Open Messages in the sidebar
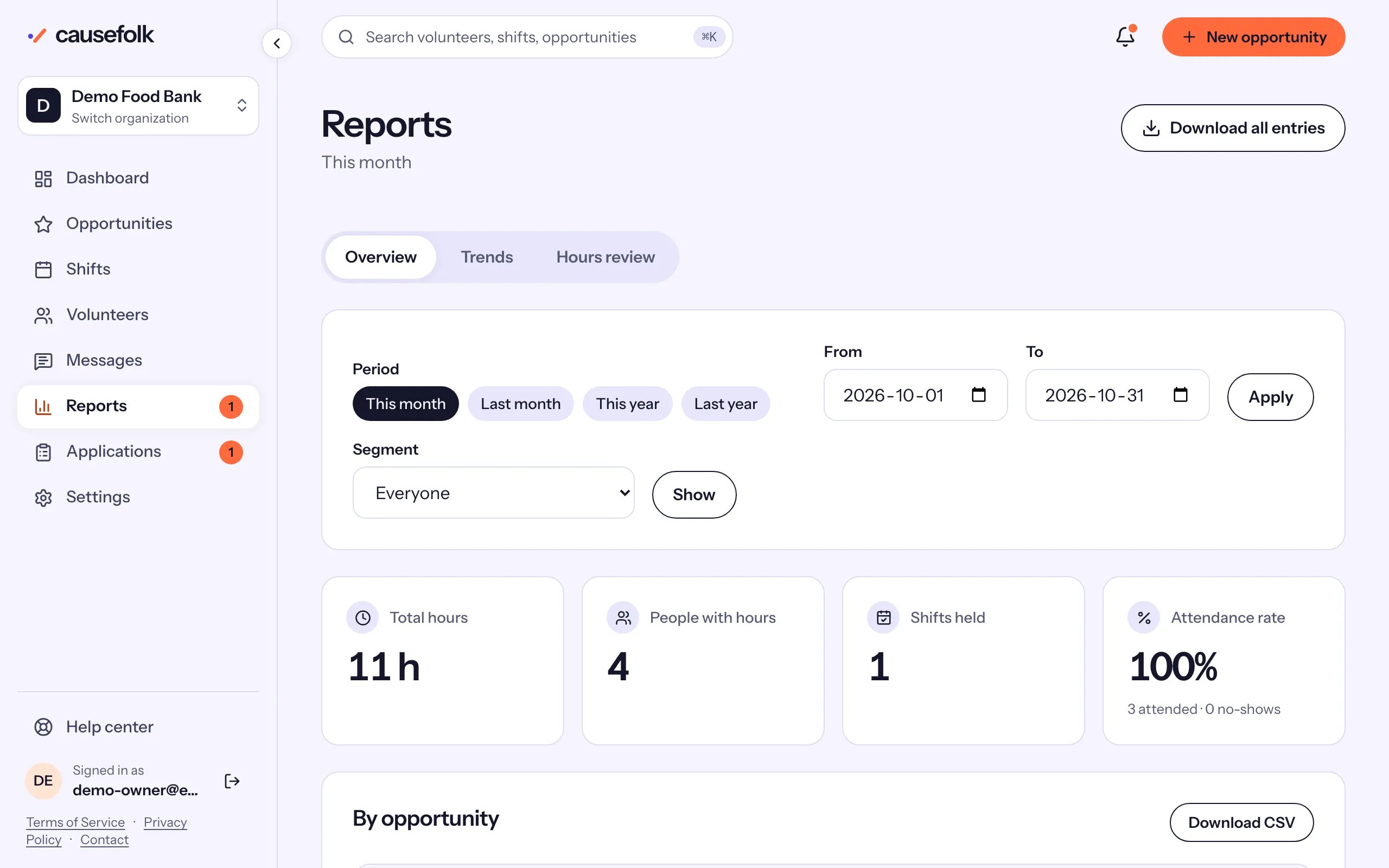 (138, 361)
